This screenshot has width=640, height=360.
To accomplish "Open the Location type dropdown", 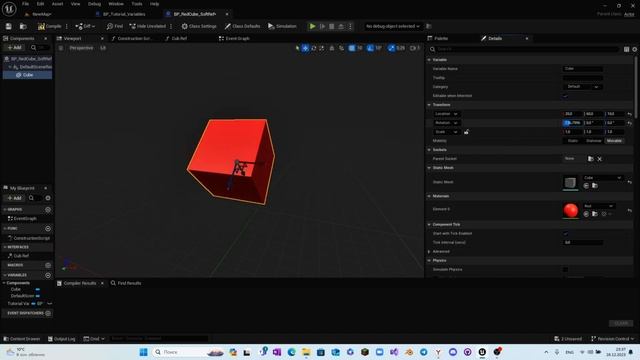I will point(446,114).
